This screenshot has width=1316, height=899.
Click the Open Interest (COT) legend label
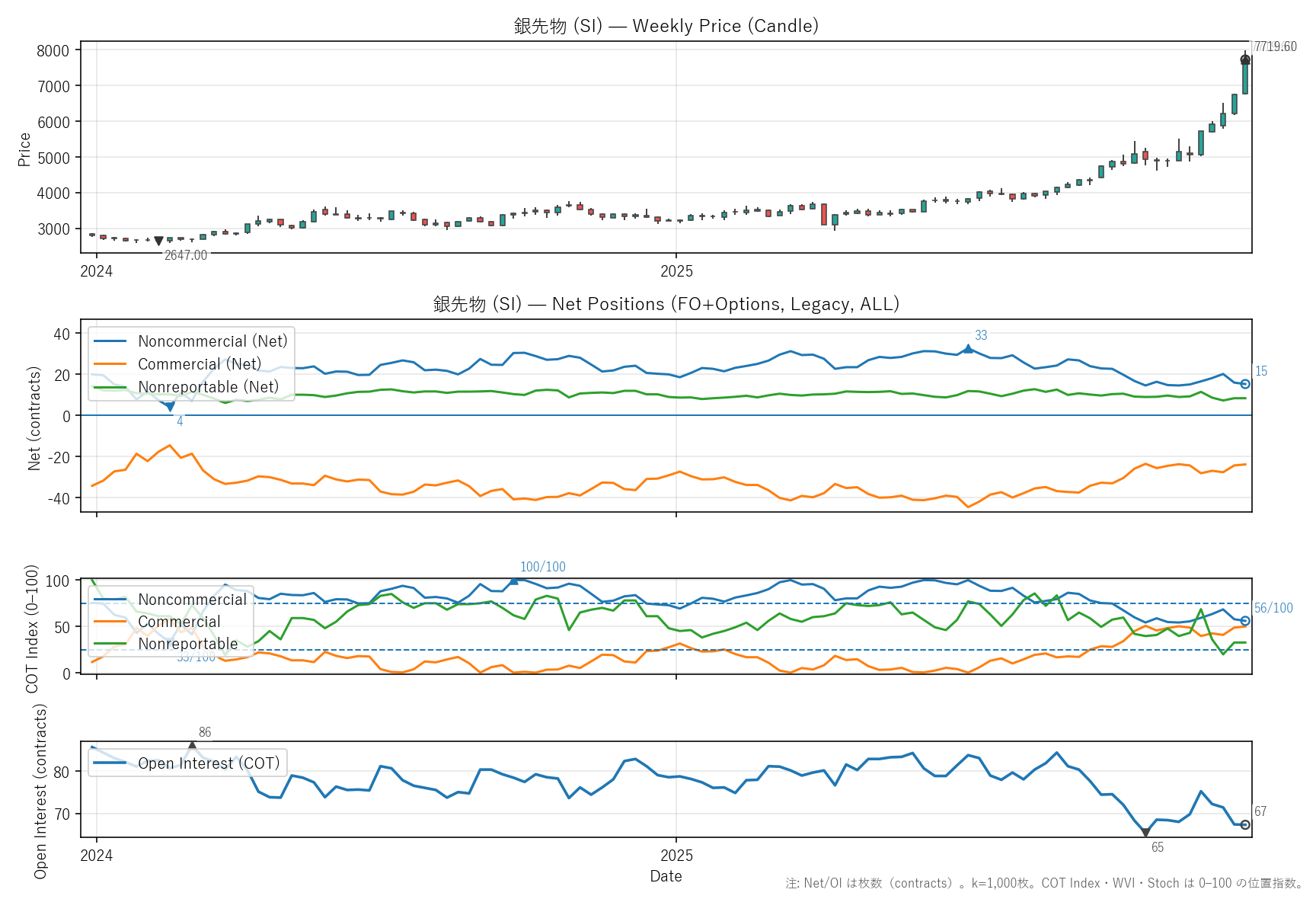209,763
